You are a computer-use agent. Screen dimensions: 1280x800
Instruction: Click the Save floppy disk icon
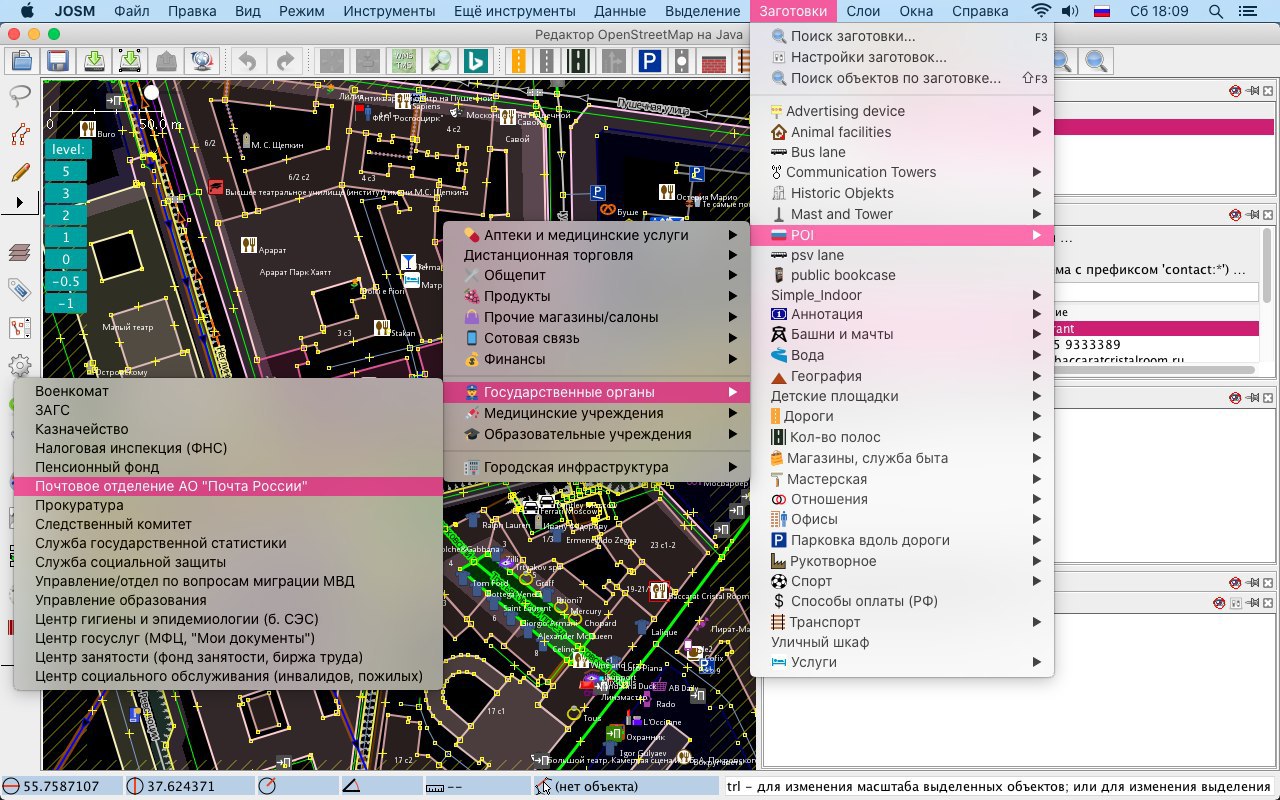(x=57, y=60)
